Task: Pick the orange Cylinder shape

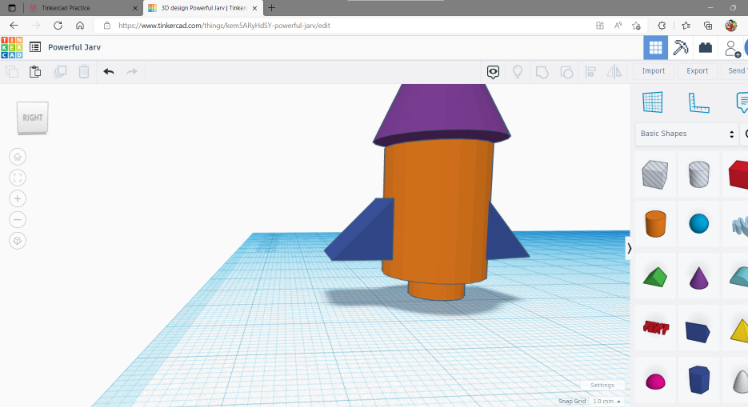Action: coord(655,223)
